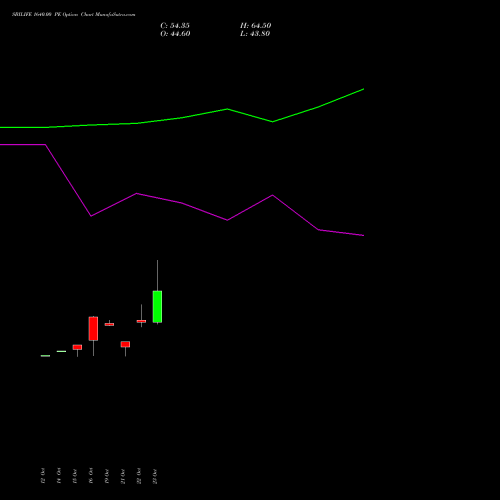Click the purple lower band line
The image size is (500, 500).
click(182, 203)
